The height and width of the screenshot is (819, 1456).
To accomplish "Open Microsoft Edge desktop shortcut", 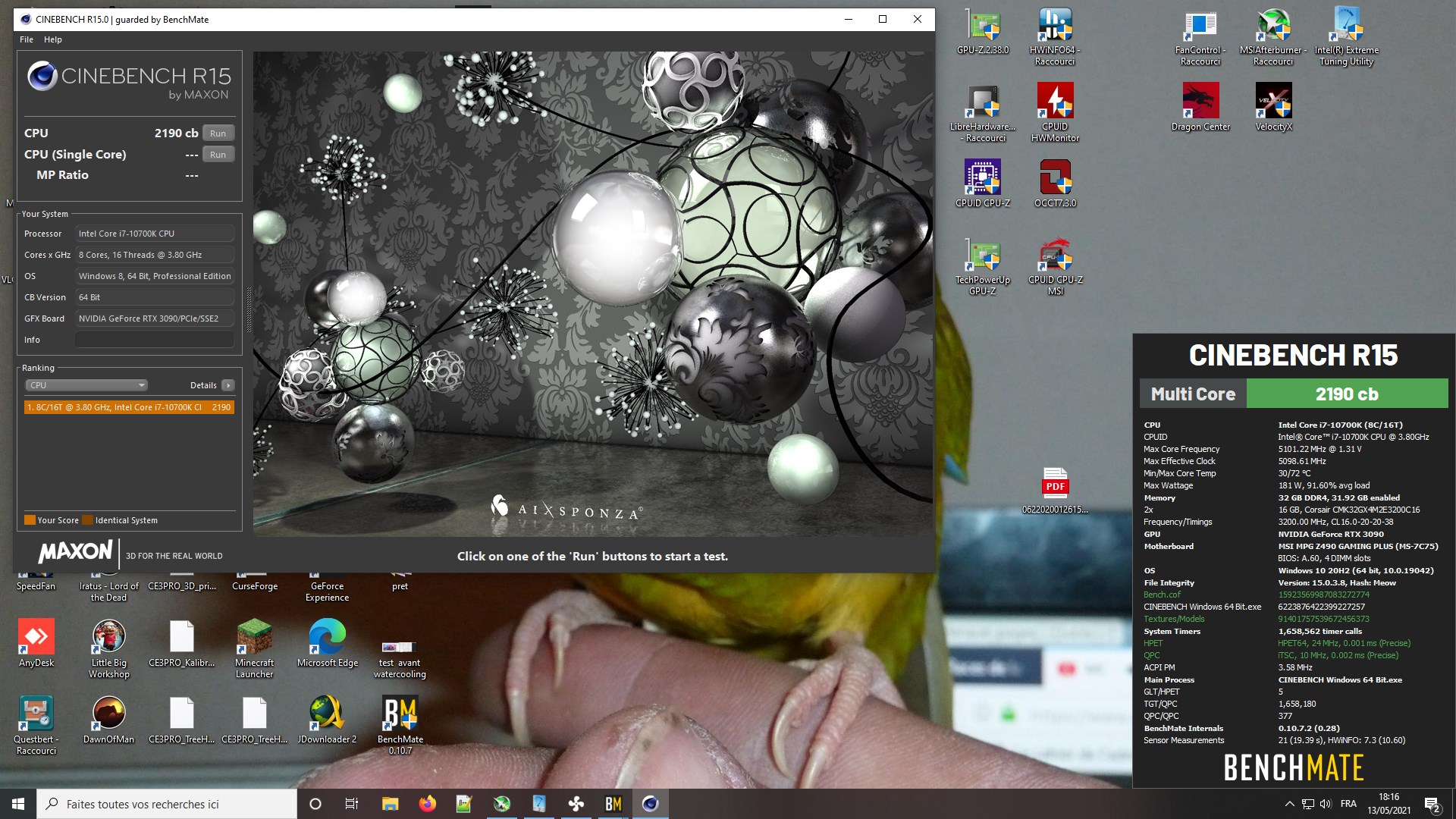I will (x=328, y=643).
